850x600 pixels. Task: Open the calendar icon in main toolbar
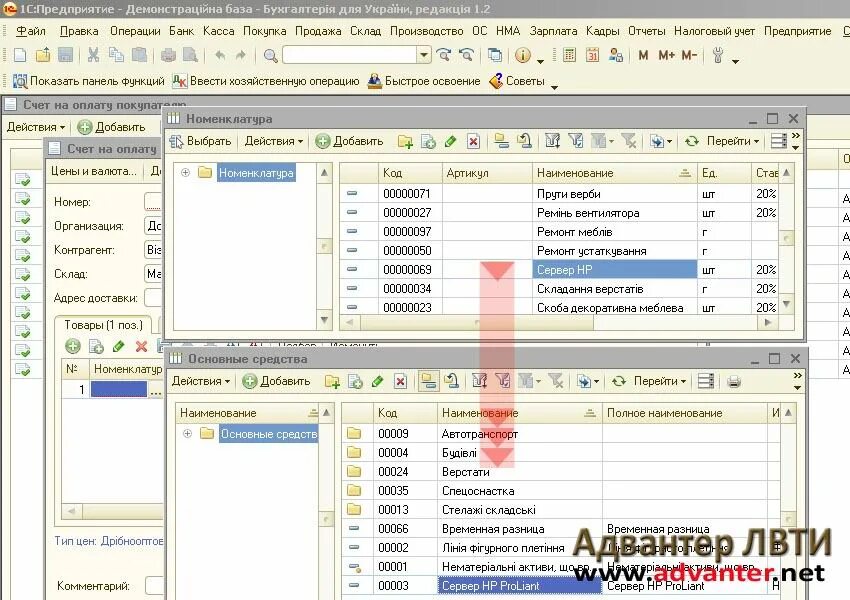(592, 55)
